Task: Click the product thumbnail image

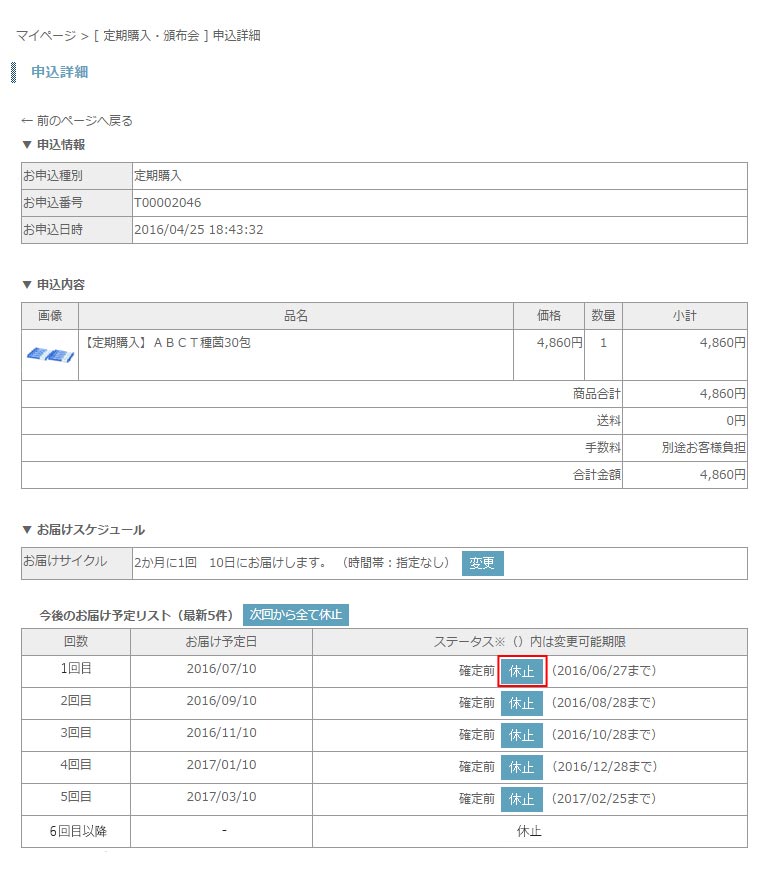Action: [x=49, y=355]
